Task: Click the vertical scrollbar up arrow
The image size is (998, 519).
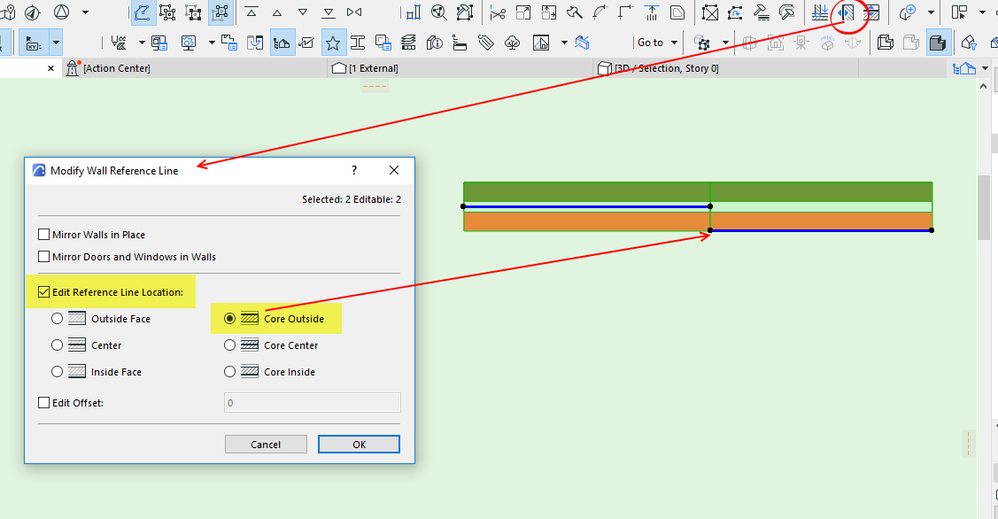Action: point(984,86)
